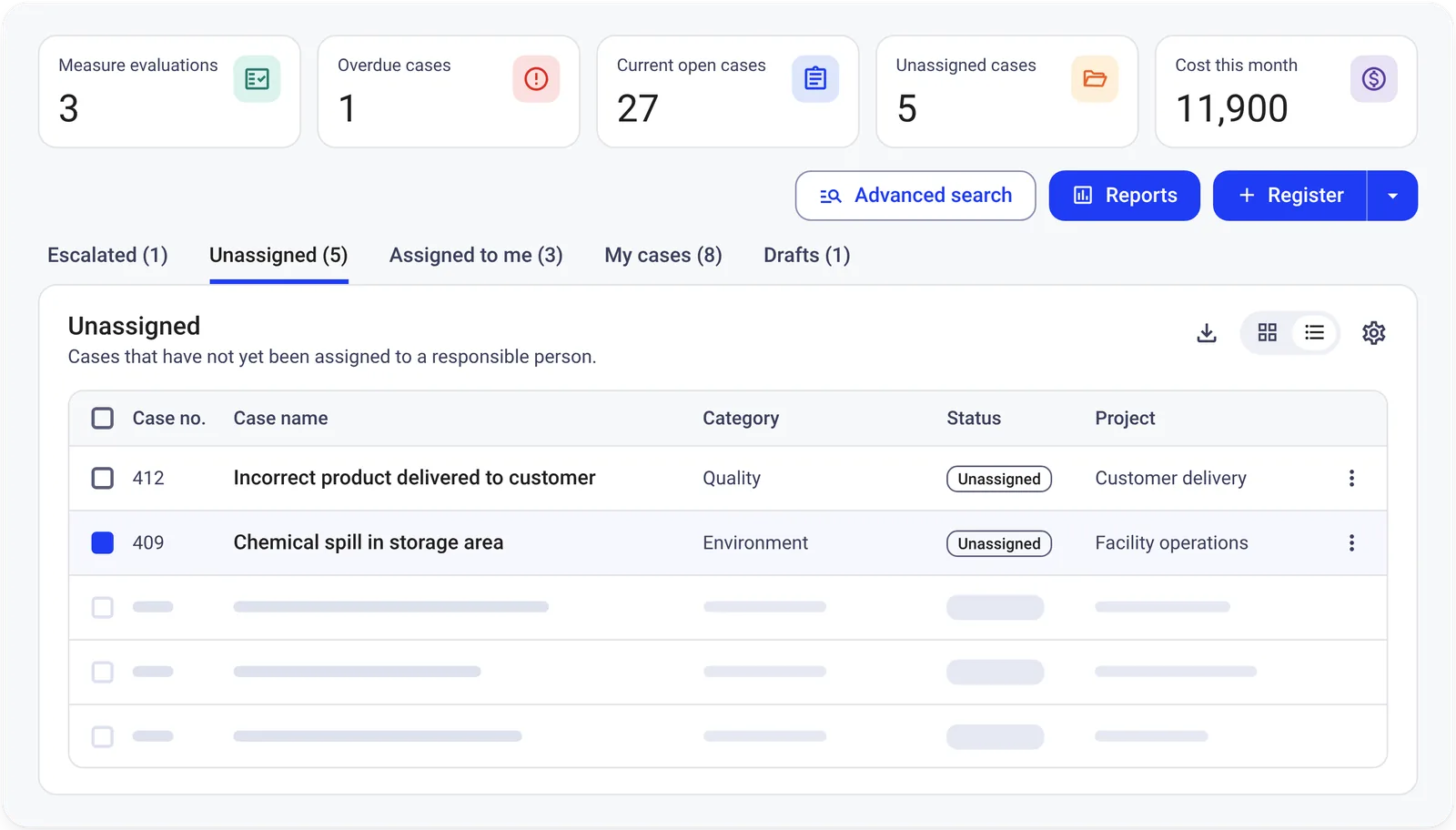
Task: Open the My cases (8) tab
Action: pyautogui.click(x=663, y=255)
